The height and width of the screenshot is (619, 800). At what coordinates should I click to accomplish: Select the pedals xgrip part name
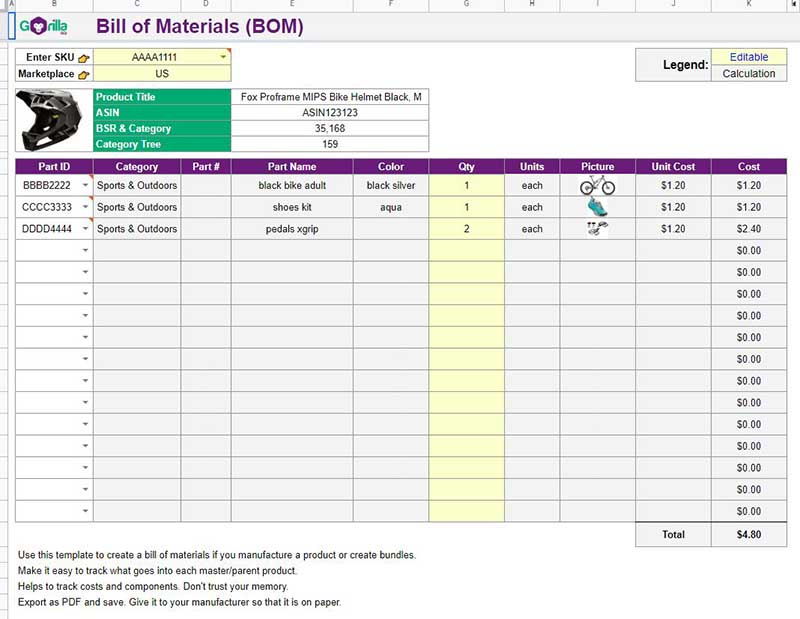[x=292, y=229]
